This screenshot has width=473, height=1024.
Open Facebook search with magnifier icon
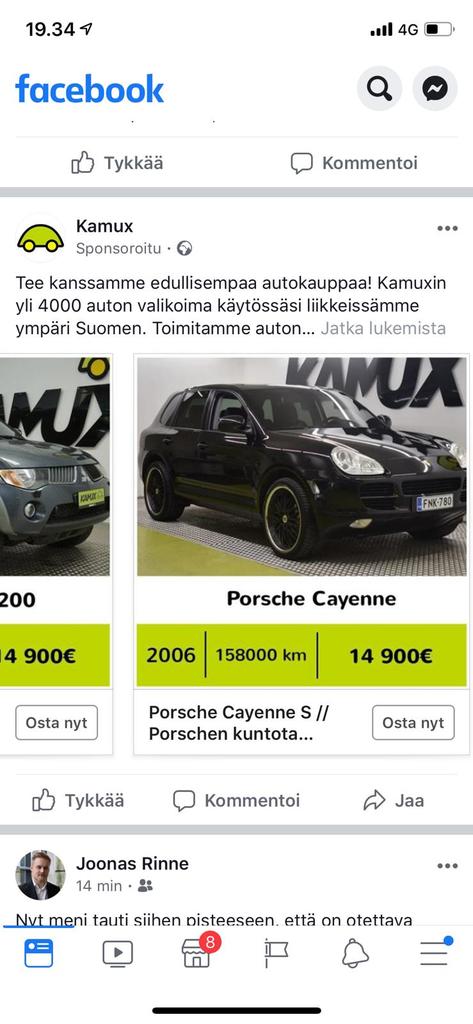pos(379,88)
